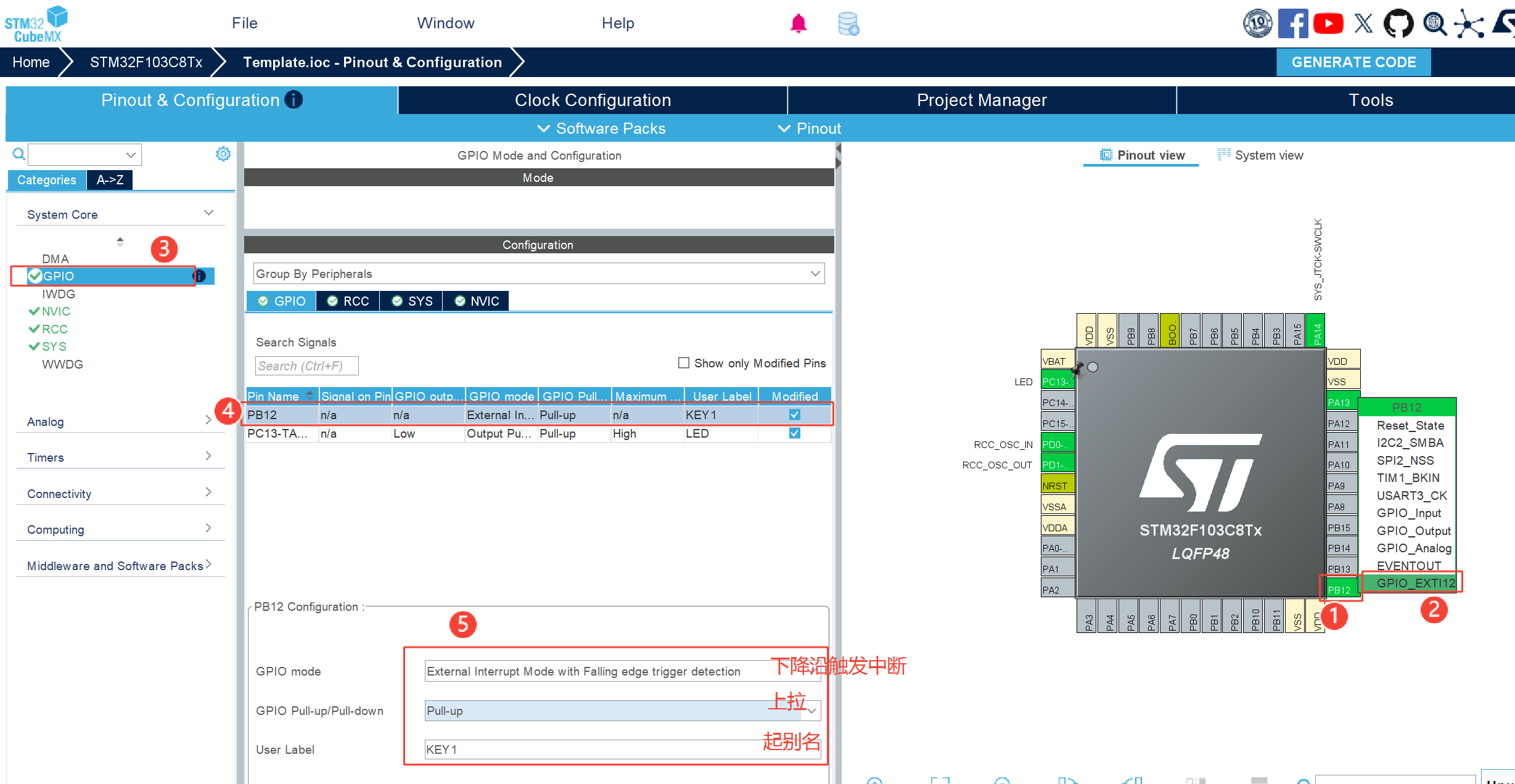Image resolution: width=1515 pixels, height=784 pixels.
Task: Click the GENERATE CODE button
Action: [x=1353, y=62]
